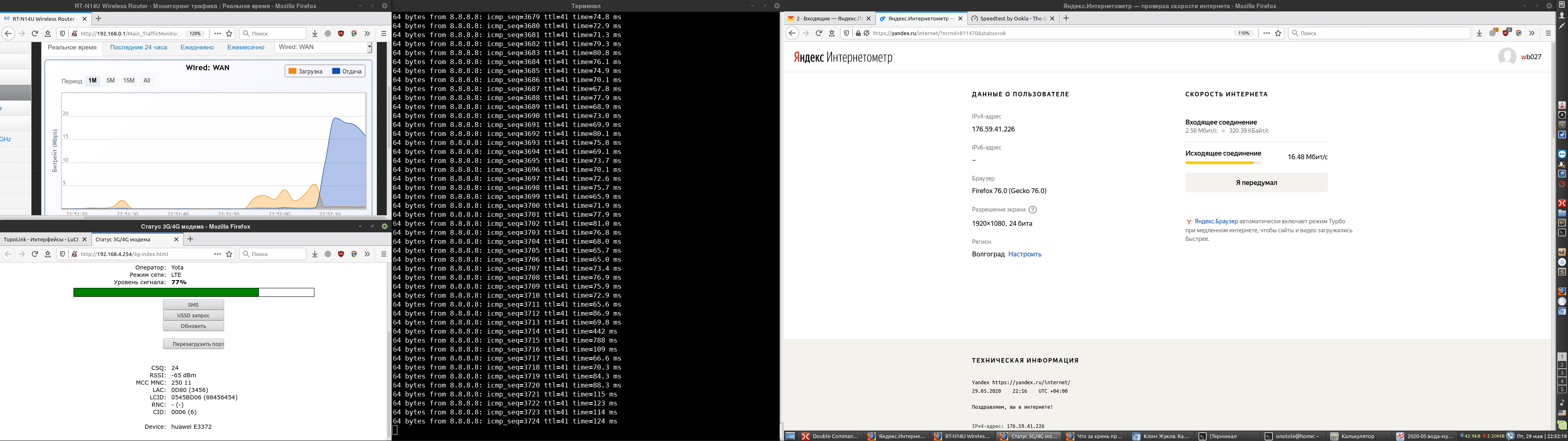The width and height of the screenshot is (1568, 441).
Task: Click the screen resolution help question mark
Action: (x=1032, y=209)
